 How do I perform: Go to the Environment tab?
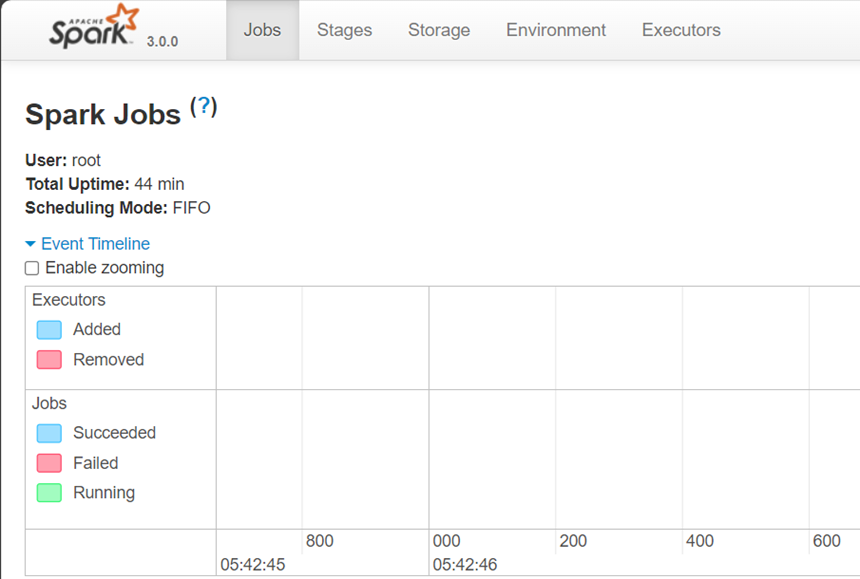click(556, 30)
